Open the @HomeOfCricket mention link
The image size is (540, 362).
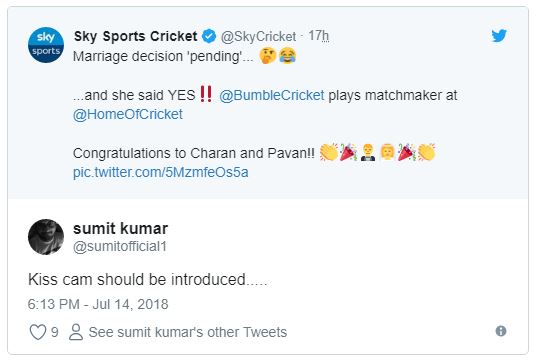point(128,114)
